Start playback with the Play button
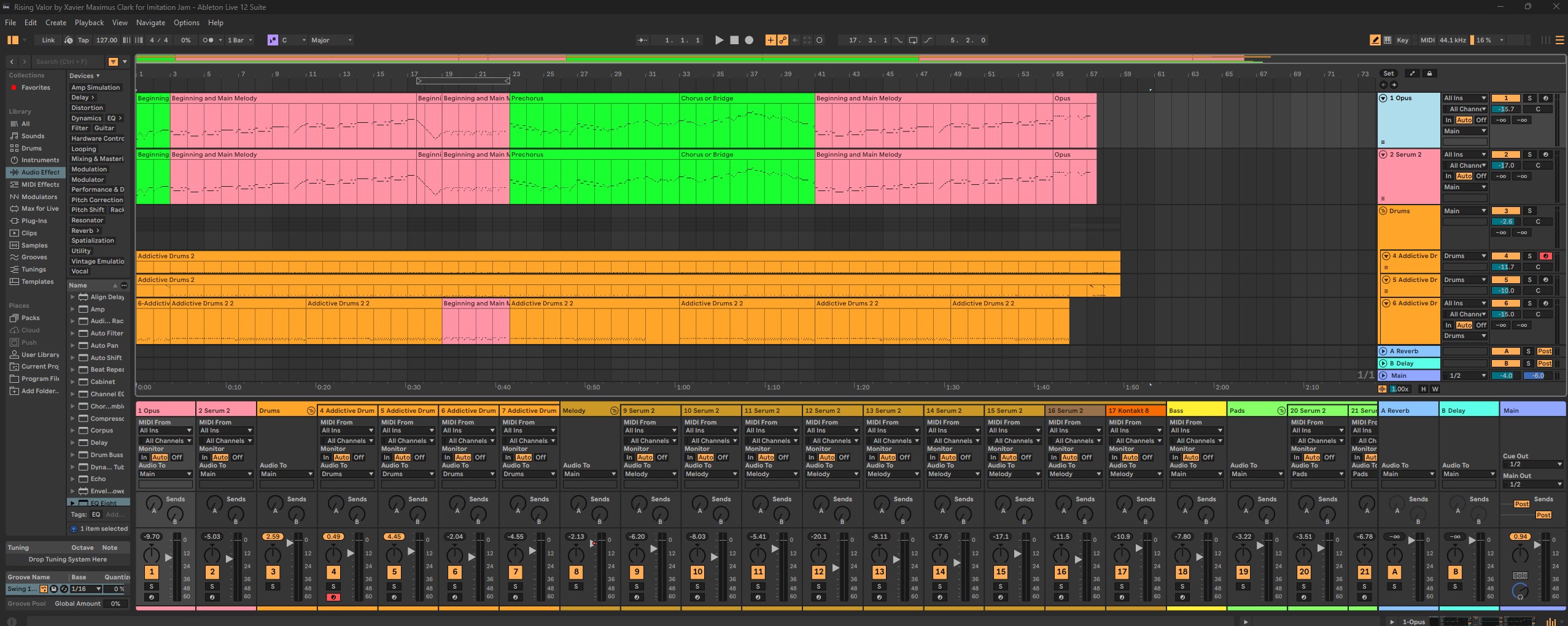 719,41
